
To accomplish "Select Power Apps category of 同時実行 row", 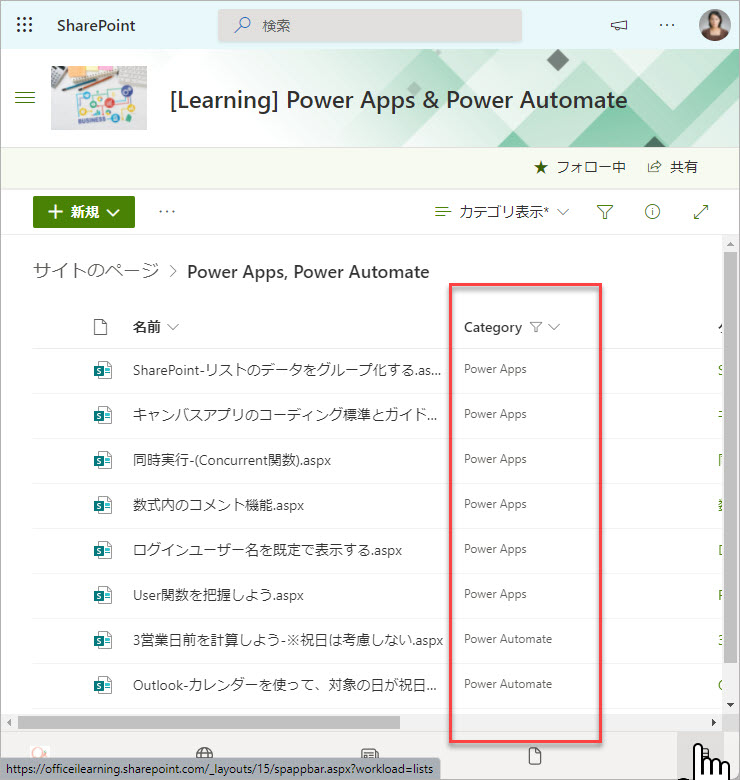I will point(495,459).
